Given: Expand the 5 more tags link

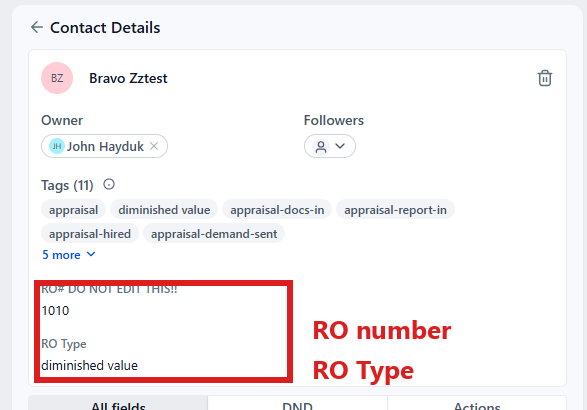Looking at the screenshot, I should (69, 255).
